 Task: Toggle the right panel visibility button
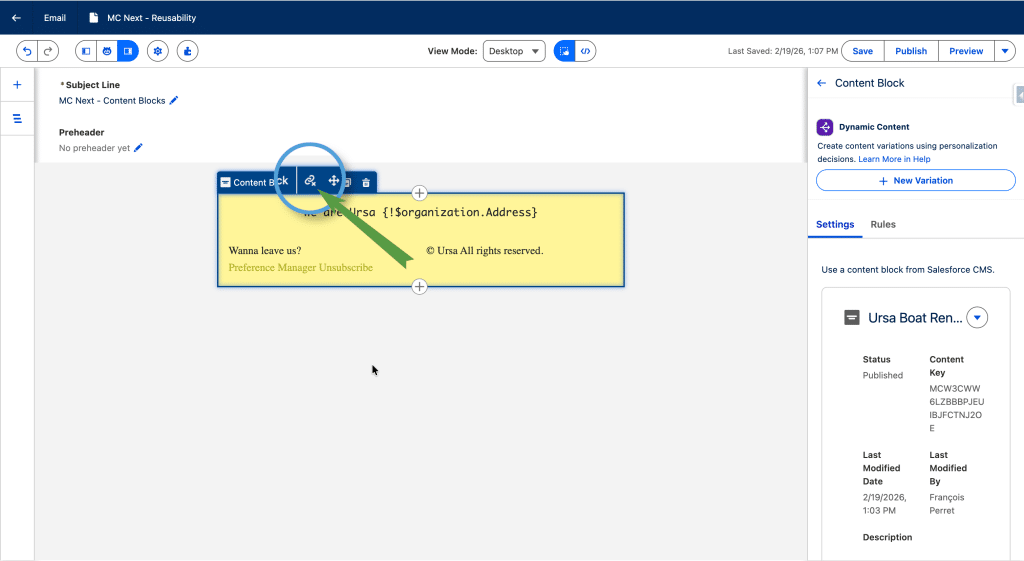click(x=127, y=51)
